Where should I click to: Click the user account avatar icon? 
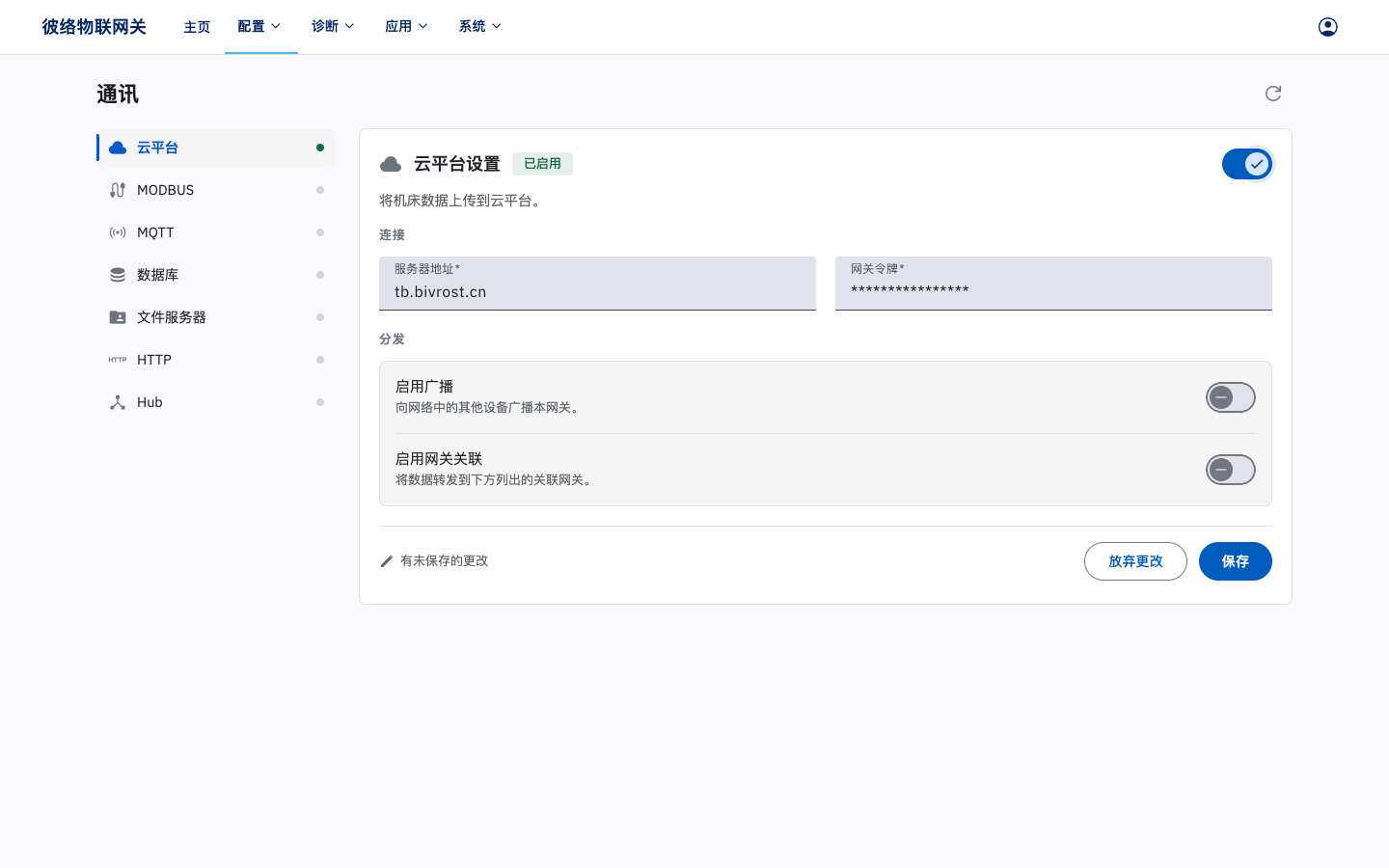(x=1328, y=27)
